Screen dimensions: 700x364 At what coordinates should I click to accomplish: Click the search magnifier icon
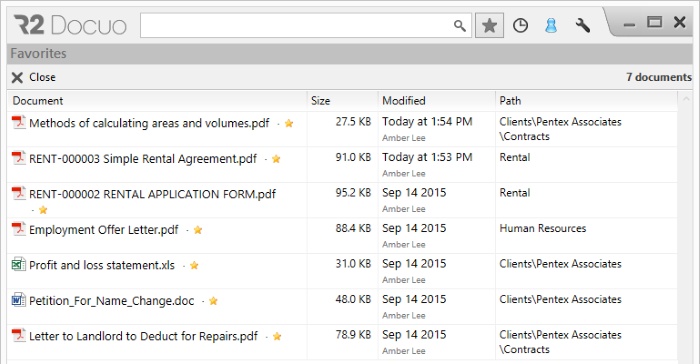tap(460, 26)
